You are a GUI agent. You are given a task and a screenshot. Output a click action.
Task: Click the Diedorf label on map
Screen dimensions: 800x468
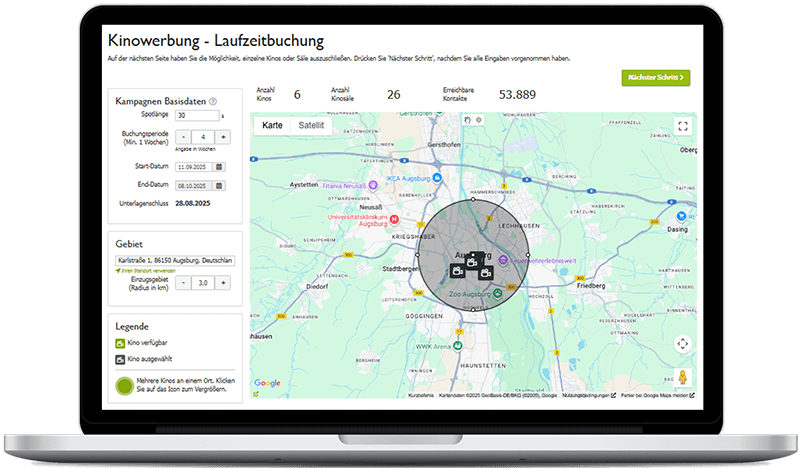point(317,287)
